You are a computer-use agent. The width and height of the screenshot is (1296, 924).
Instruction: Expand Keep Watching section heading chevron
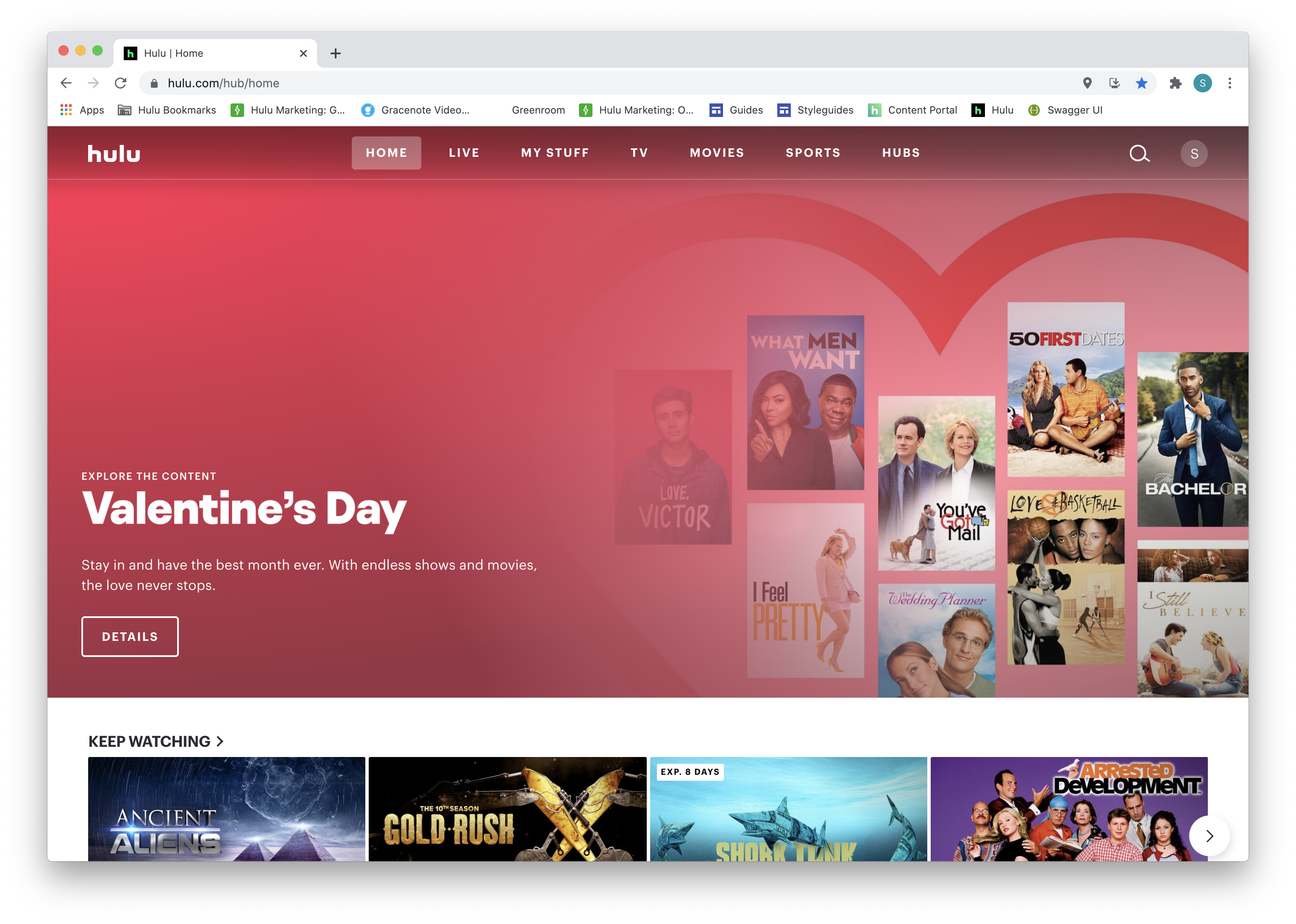tap(220, 741)
